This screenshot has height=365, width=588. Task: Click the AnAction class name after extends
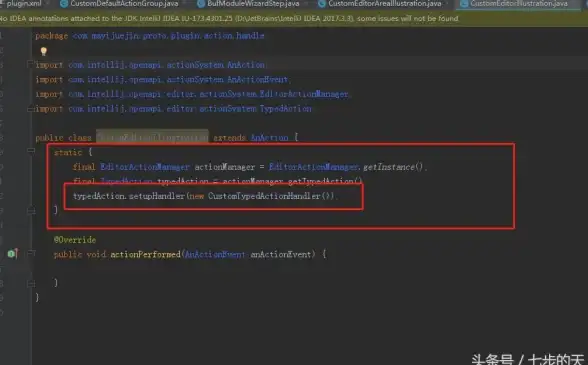click(270, 138)
